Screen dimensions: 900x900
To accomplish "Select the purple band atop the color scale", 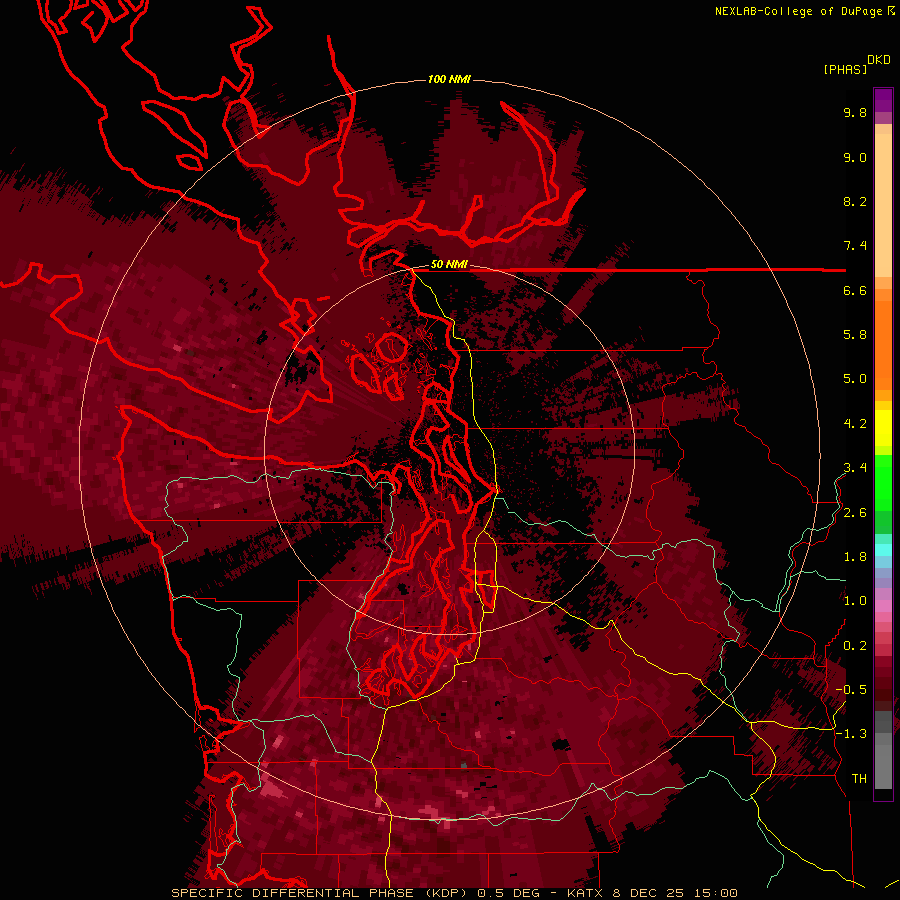I will tap(883, 100).
